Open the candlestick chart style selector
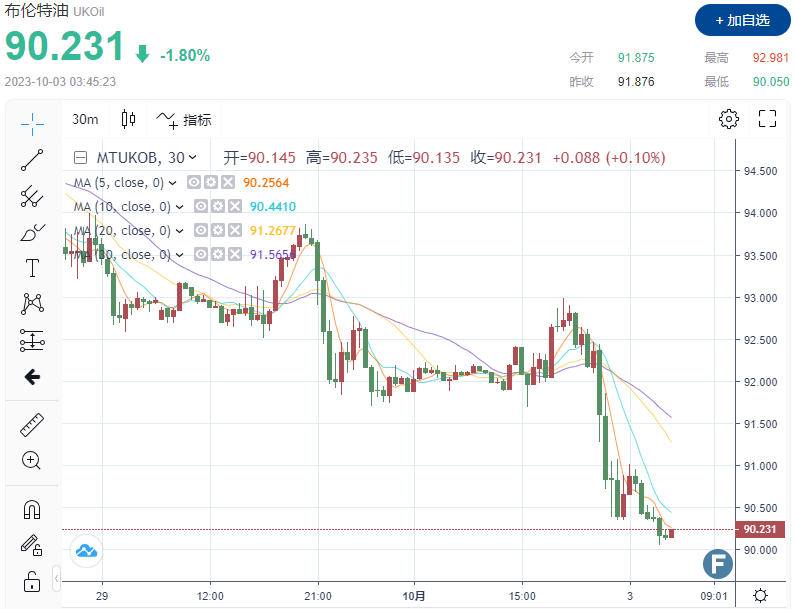 pos(128,120)
